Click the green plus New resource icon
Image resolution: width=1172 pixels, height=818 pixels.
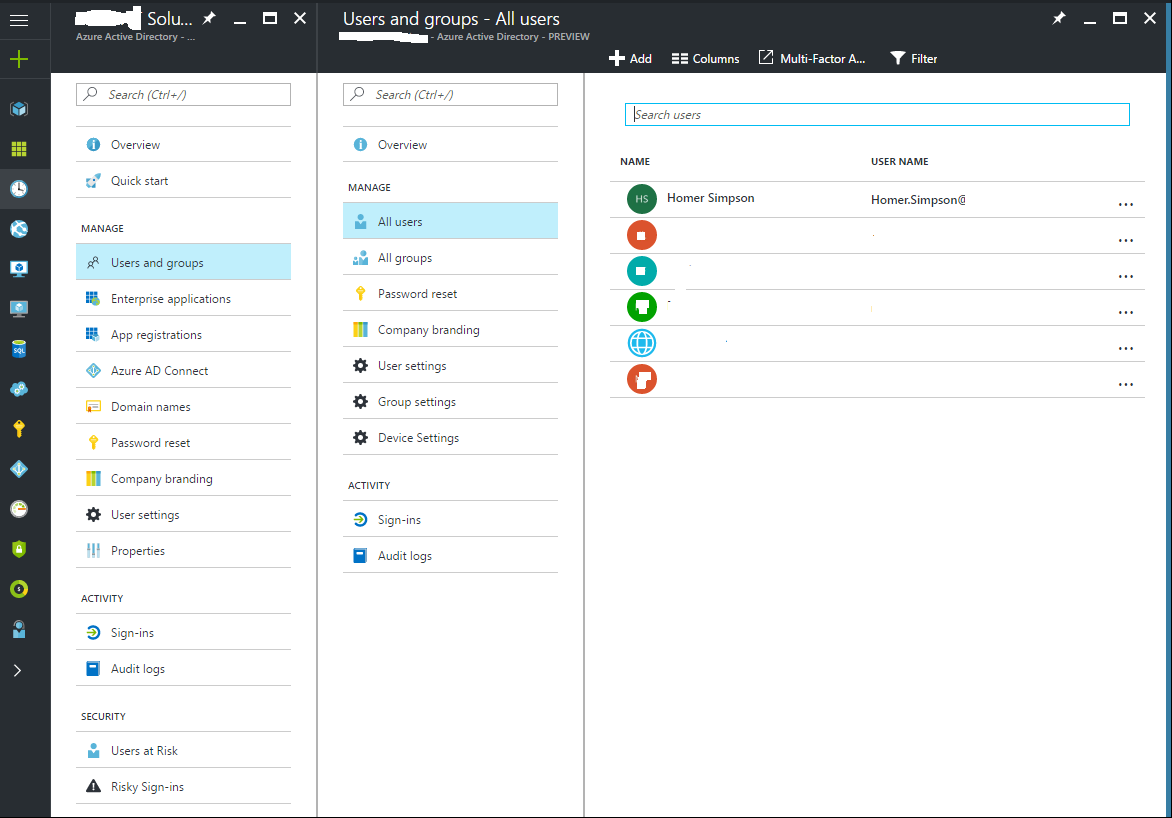click(19, 59)
